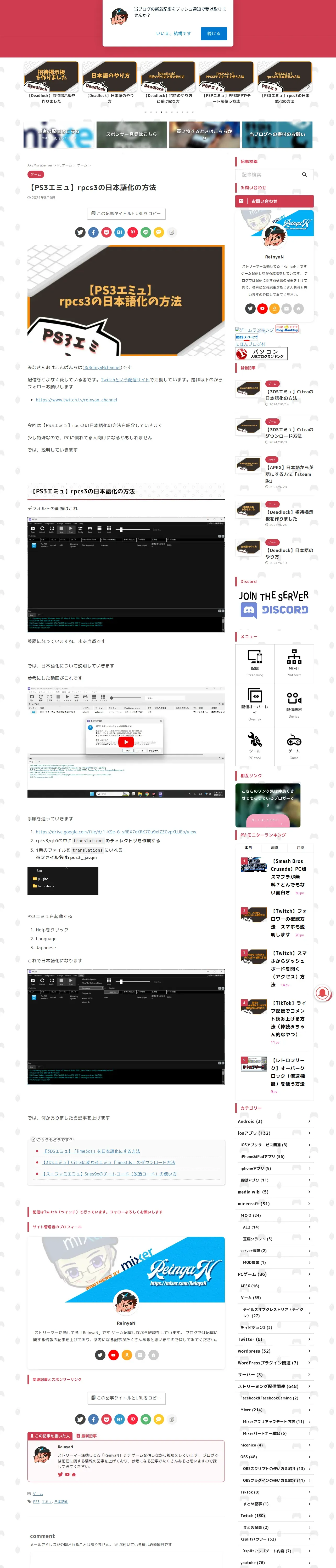The width and height of the screenshot is (336, 1568).
Task: Expand the OBS (48) category chevron
Action: tap(309, 1457)
